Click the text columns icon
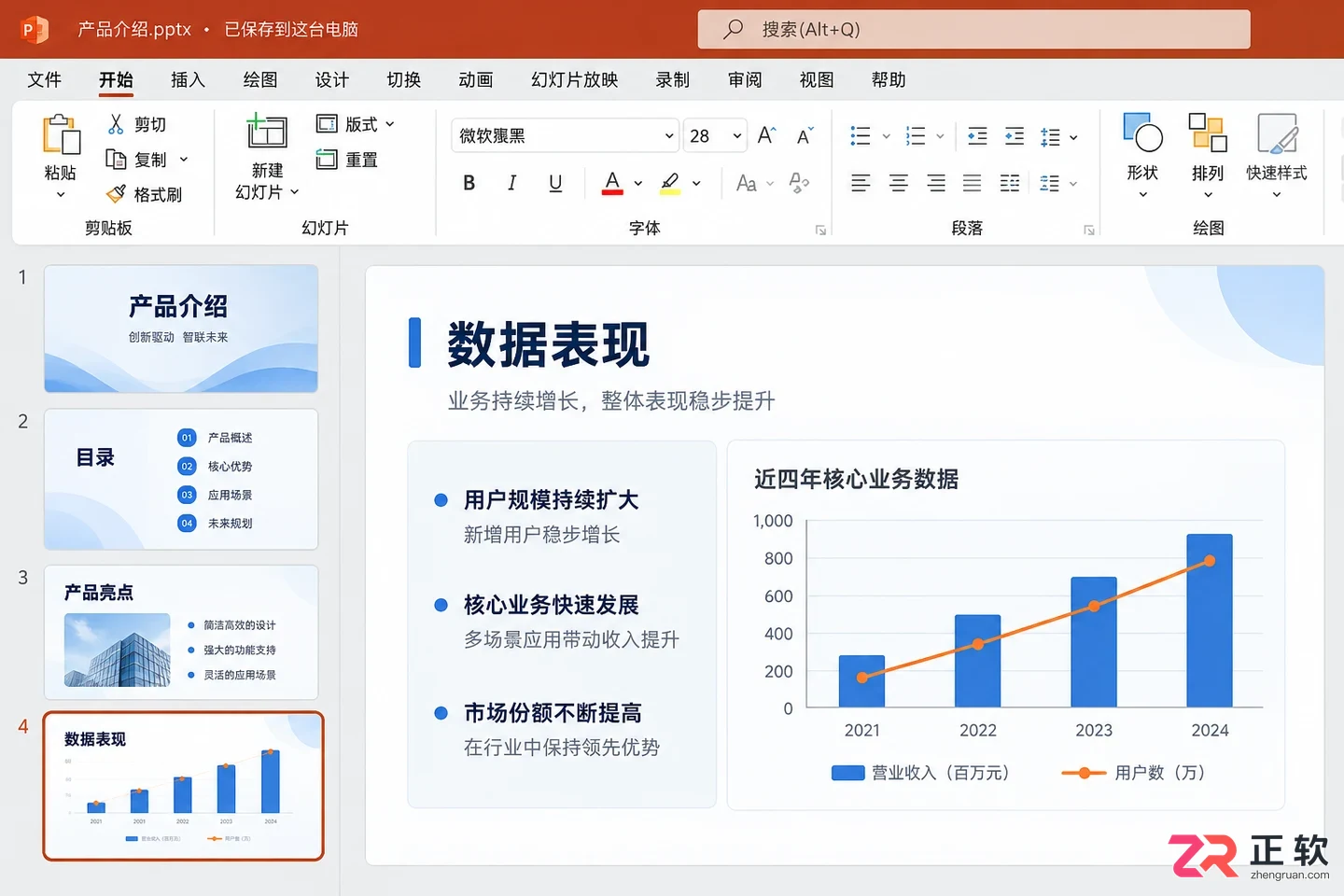The image size is (1344, 896). tap(1009, 183)
